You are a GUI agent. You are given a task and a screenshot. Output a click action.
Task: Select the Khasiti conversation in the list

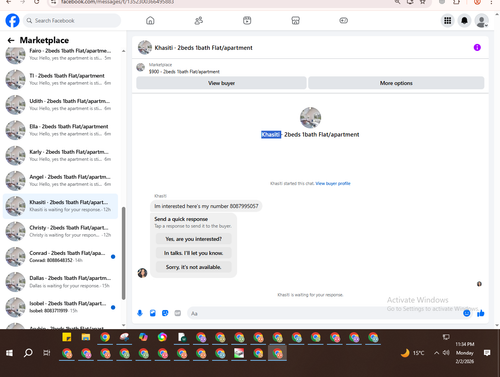(x=60, y=206)
